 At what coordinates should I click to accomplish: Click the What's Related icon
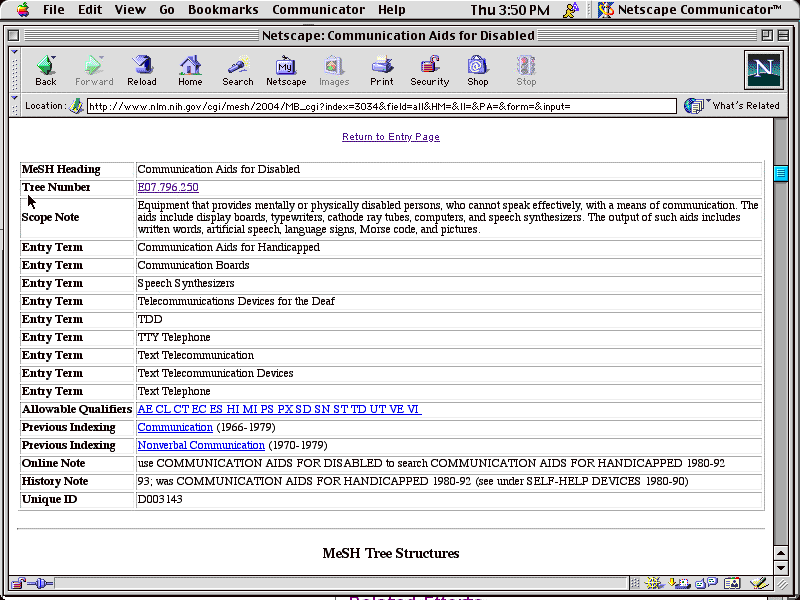[x=694, y=106]
